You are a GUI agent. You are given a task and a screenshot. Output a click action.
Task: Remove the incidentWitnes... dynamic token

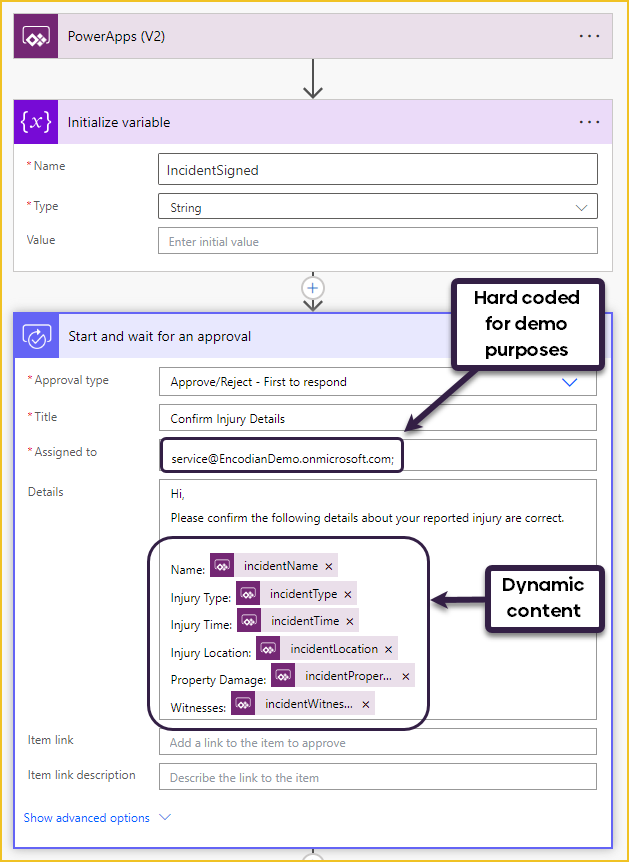(x=366, y=704)
